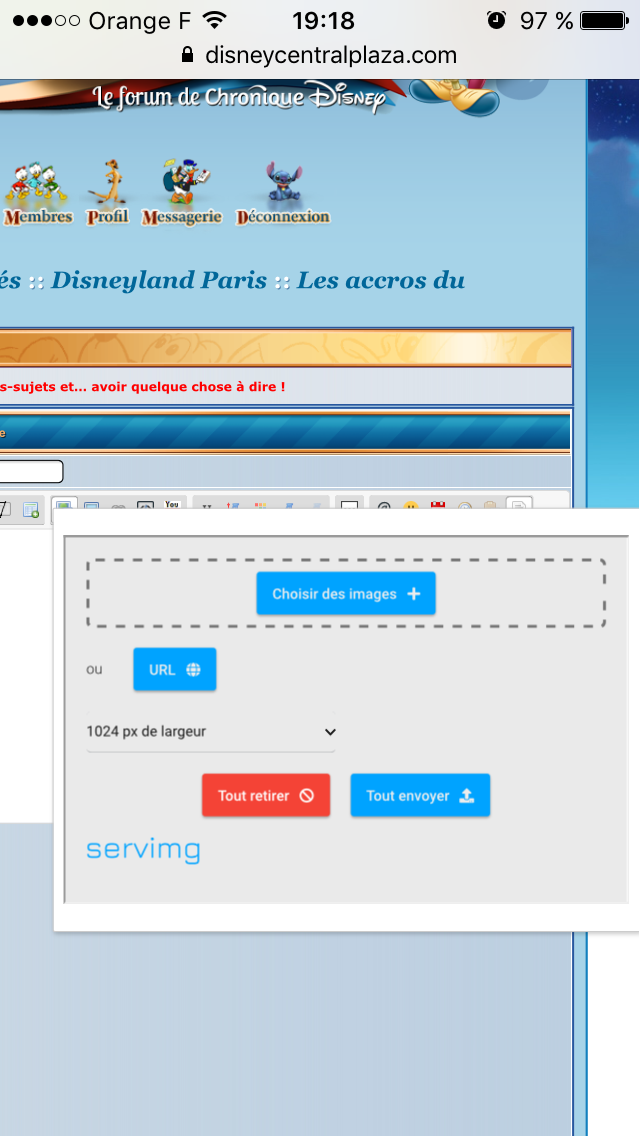This screenshot has width=640, height=1136.
Task: Click the post title input field
Action: coord(30,472)
